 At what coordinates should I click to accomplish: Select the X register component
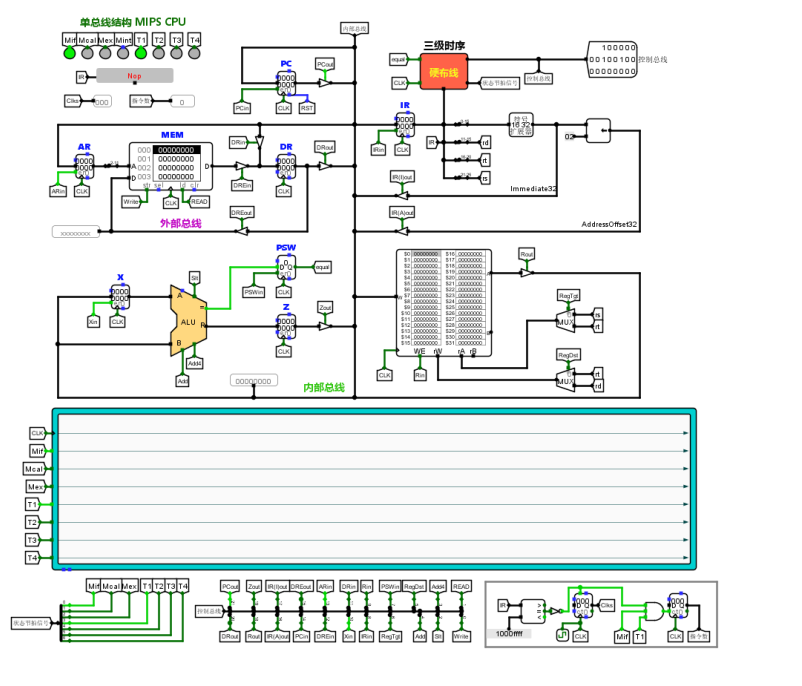pos(120,297)
